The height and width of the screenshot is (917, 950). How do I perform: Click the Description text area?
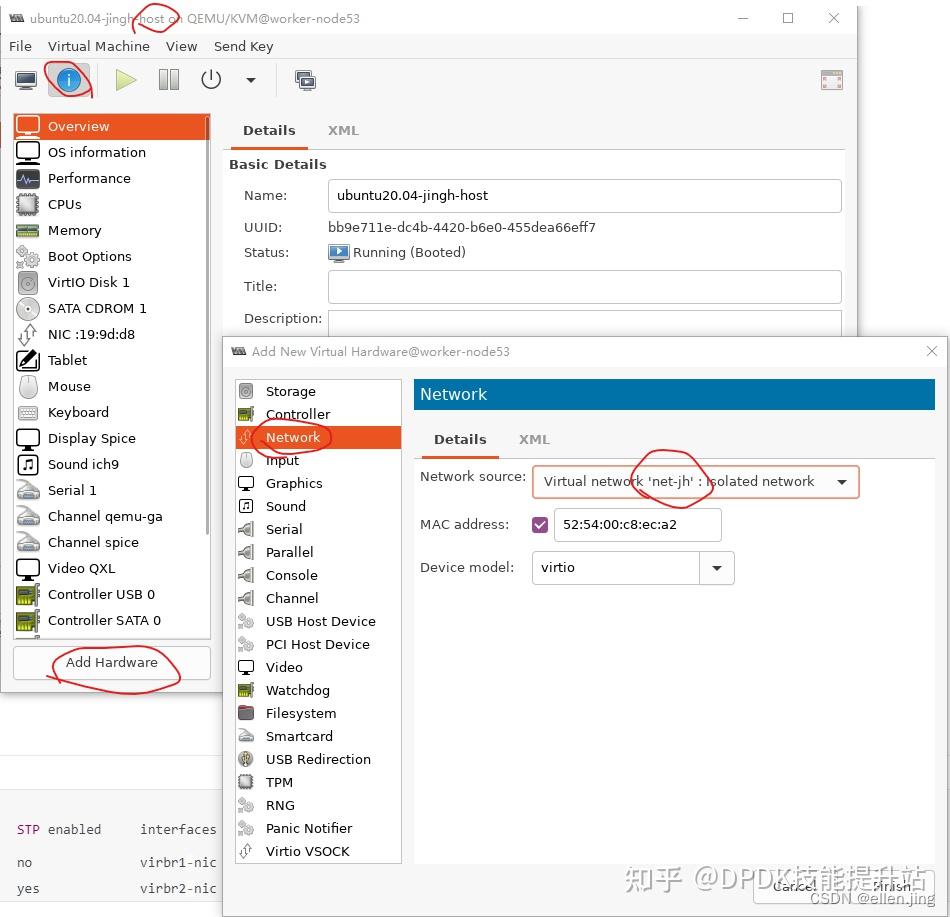click(585, 323)
